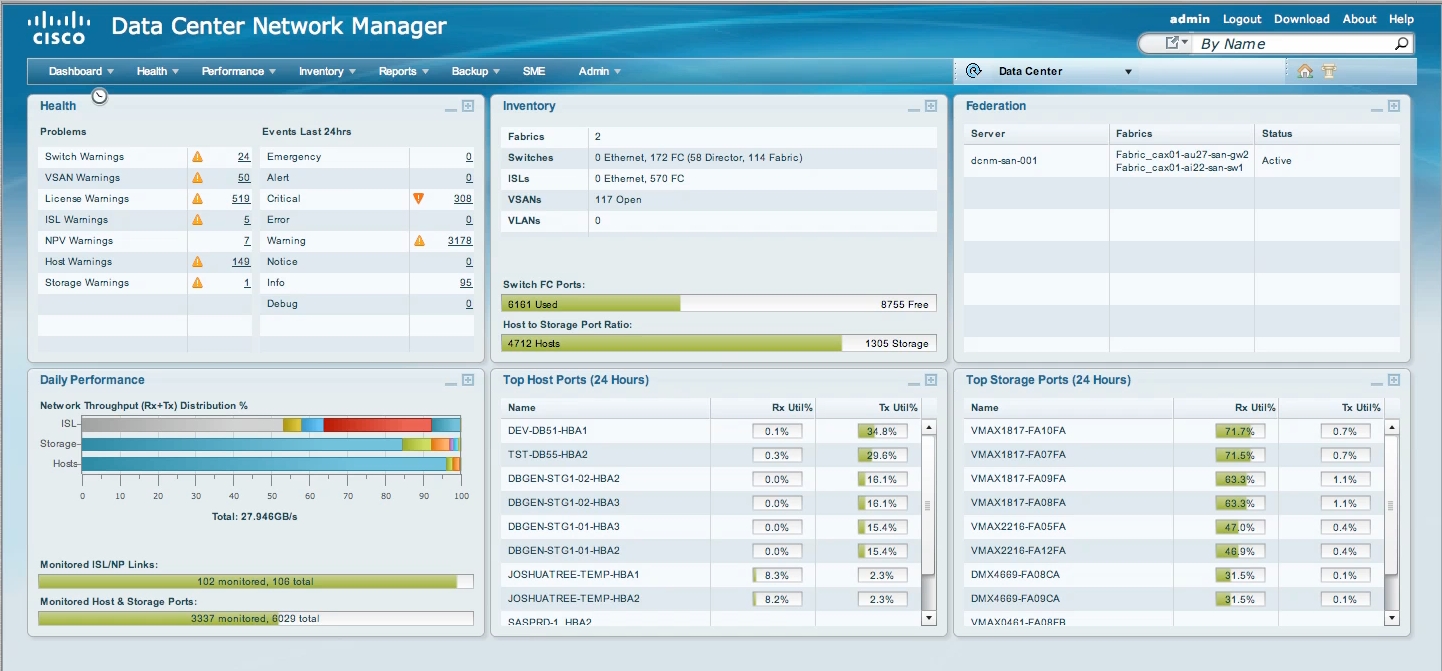This screenshot has height=671, width=1442.
Task: Minimize the Inventory panel
Action: coord(914,108)
